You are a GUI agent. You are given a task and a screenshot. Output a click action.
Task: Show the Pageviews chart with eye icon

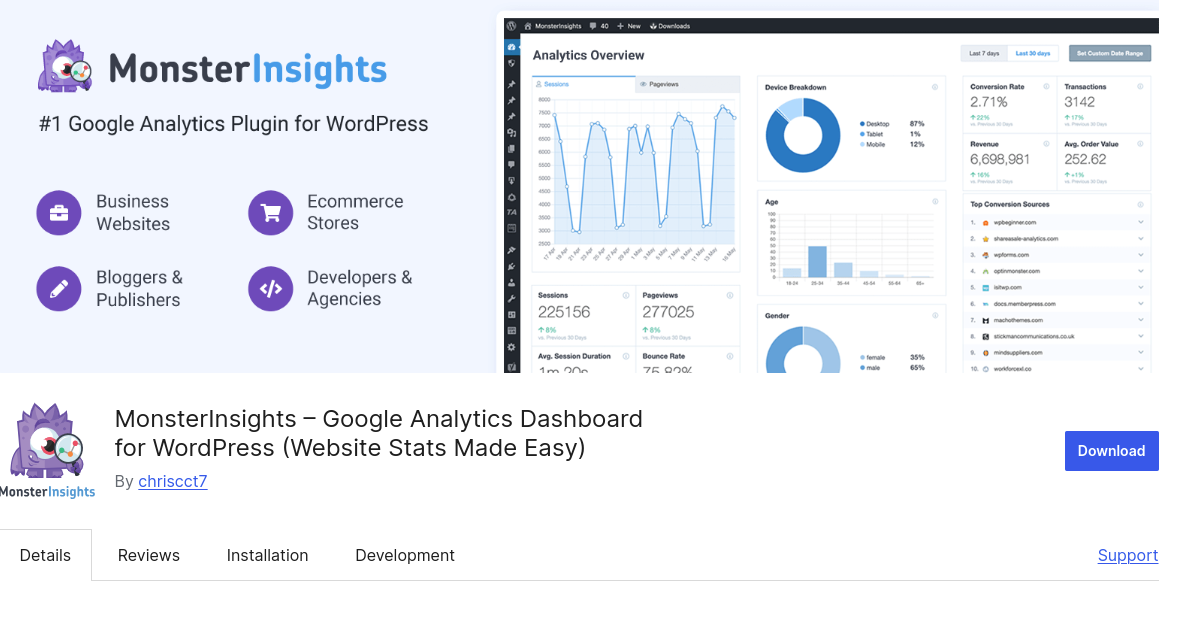[x=660, y=85]
